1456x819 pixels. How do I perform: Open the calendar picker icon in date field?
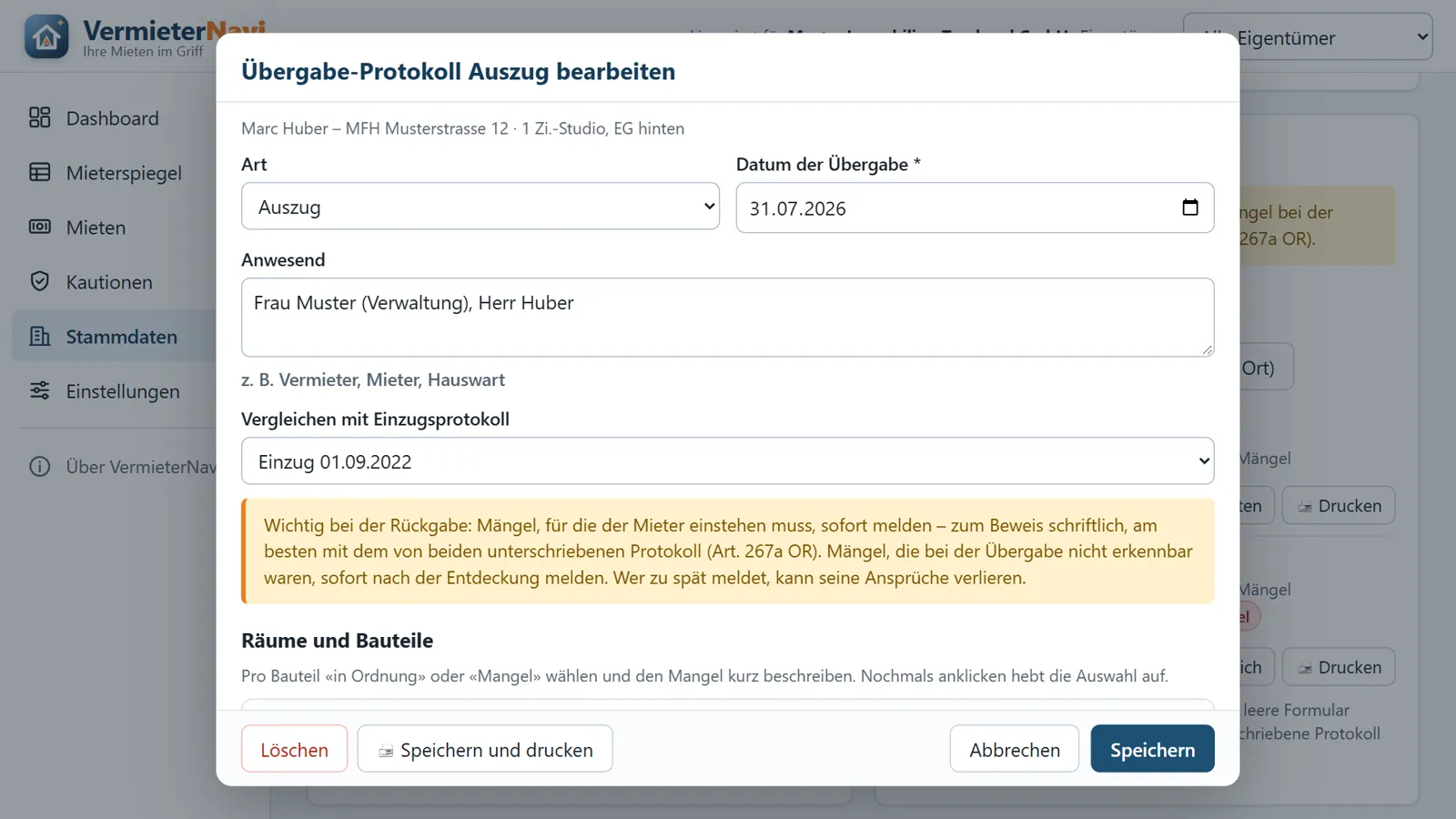coord(1190,207)
